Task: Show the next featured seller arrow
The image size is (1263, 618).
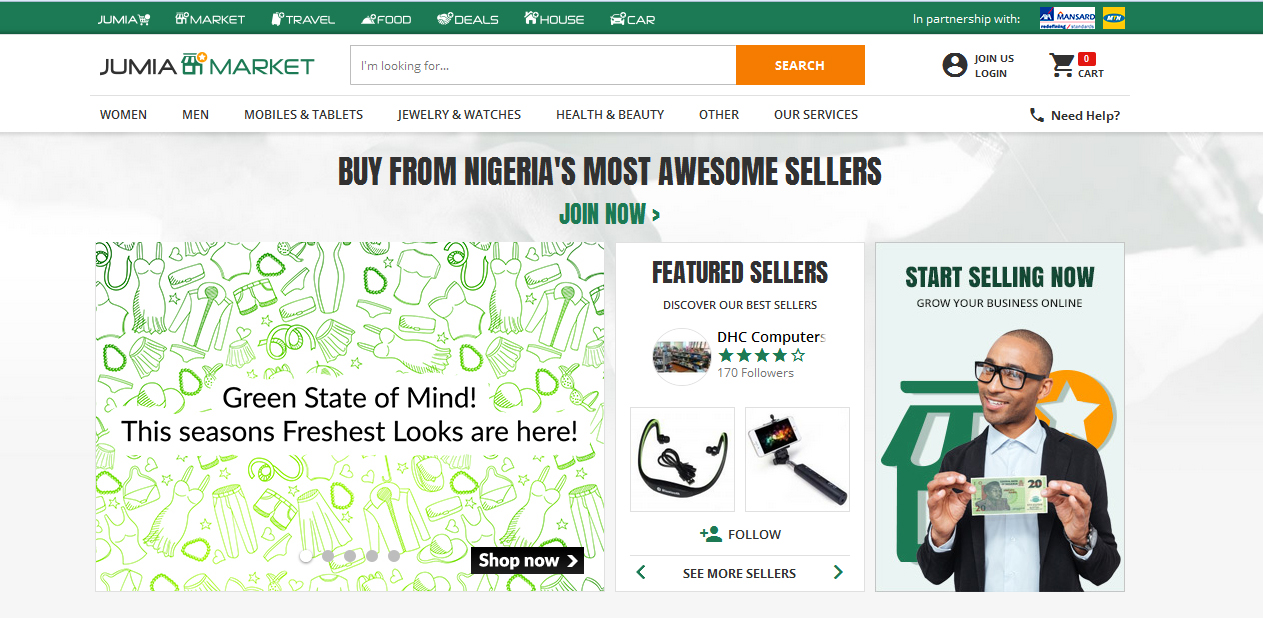Action: [838, 573]
